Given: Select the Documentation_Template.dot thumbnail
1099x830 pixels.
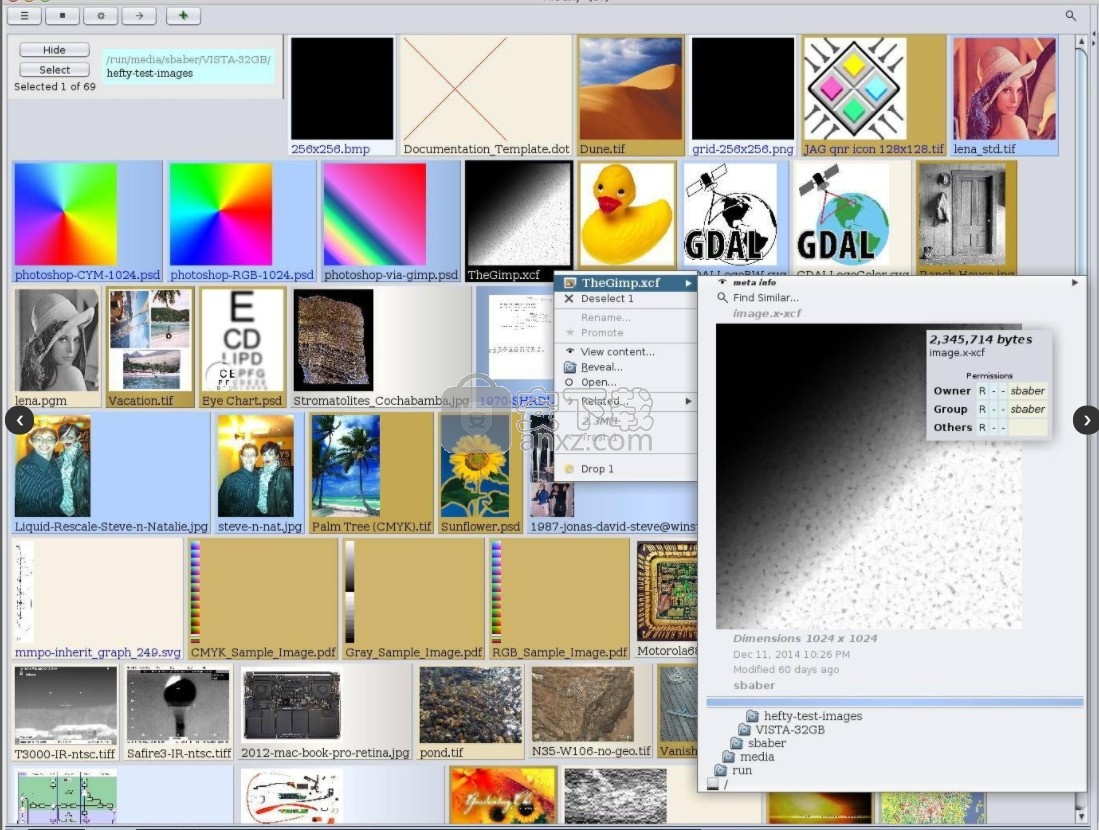Looking at the screenshot, I should [455, 89].
